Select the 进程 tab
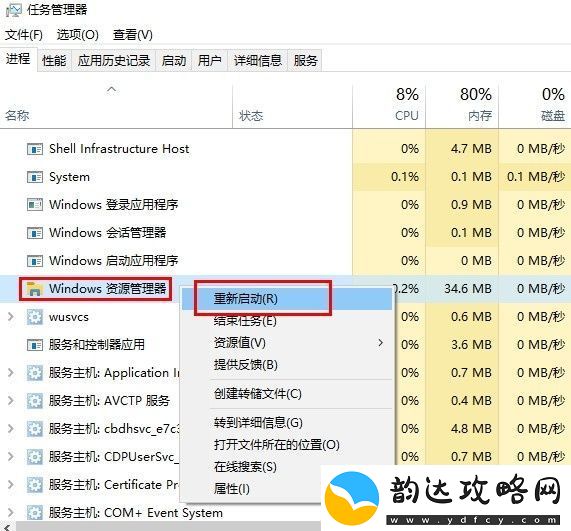 (18, 59)
